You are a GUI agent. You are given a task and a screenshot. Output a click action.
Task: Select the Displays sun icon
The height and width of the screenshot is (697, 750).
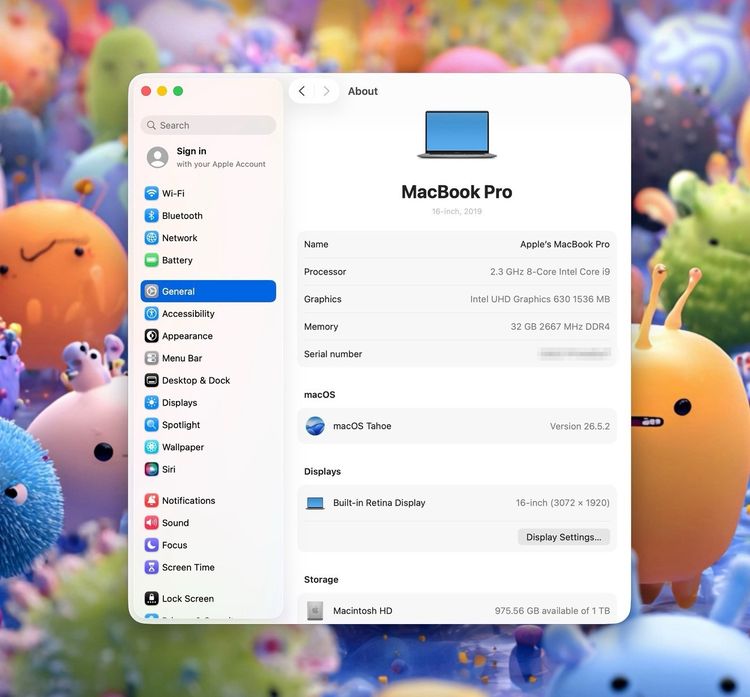click(151, 403)
